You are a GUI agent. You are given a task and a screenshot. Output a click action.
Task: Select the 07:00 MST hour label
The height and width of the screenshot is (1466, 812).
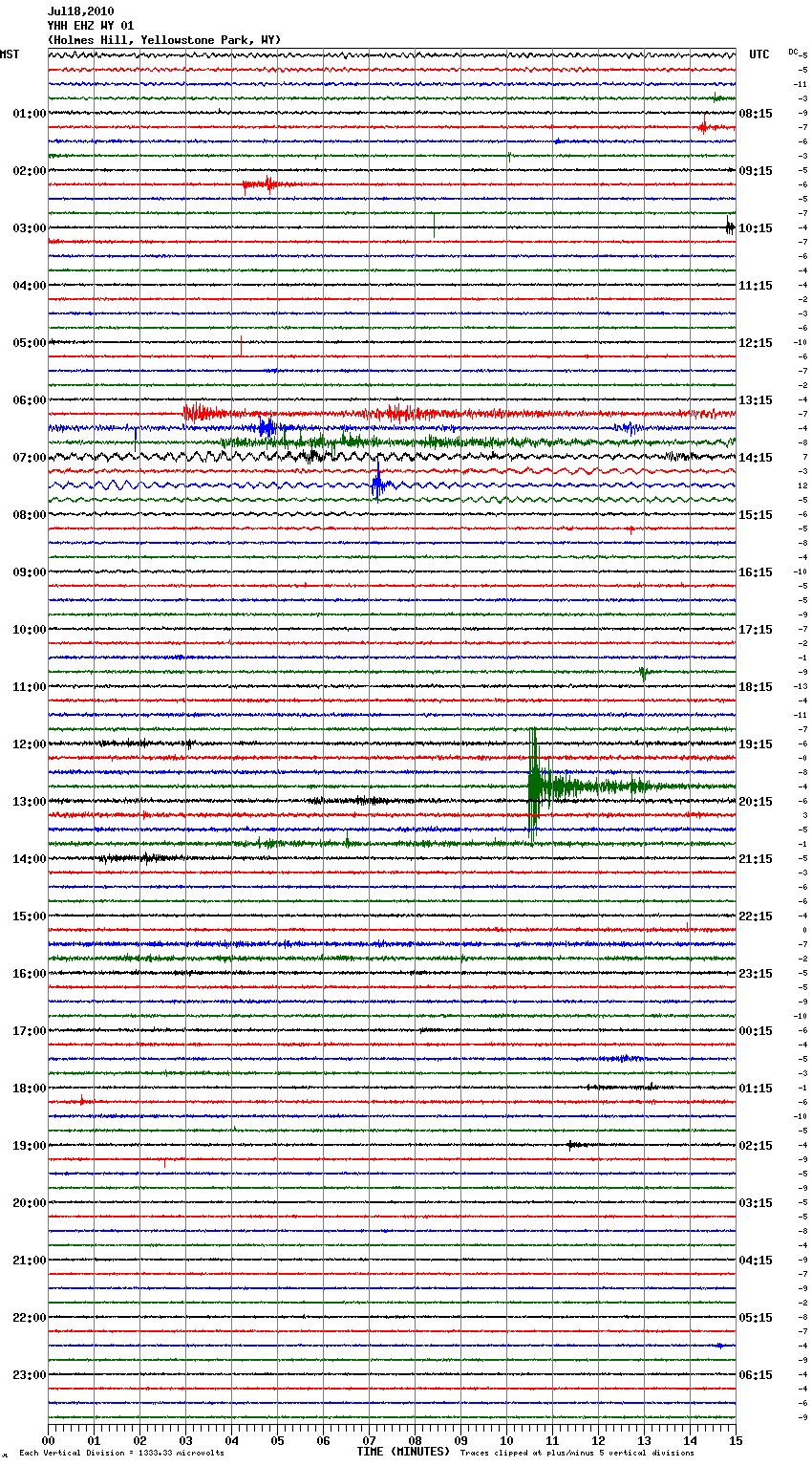[30, 458]
